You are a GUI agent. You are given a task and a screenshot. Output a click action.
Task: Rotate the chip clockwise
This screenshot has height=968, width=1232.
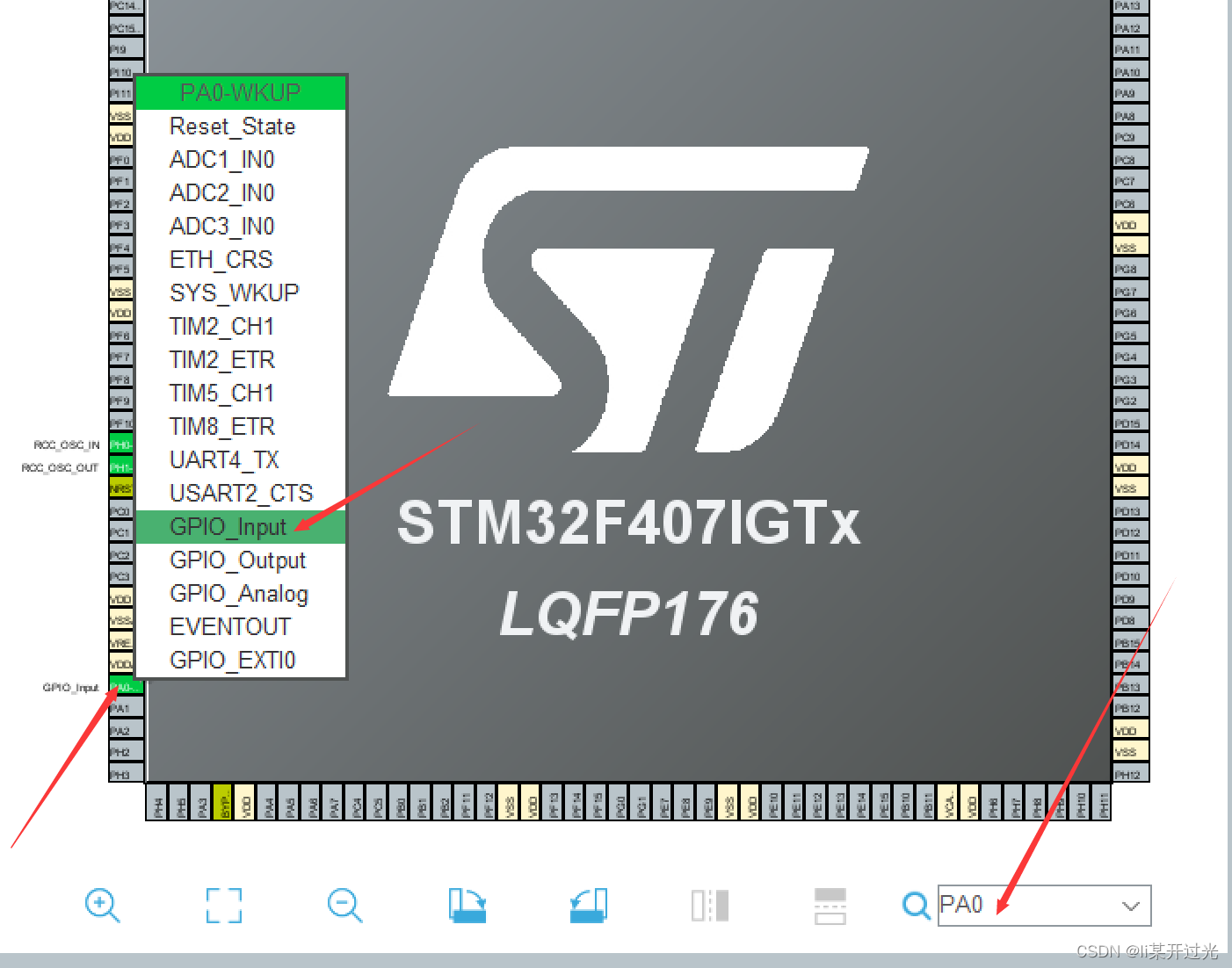coord(467,905)
